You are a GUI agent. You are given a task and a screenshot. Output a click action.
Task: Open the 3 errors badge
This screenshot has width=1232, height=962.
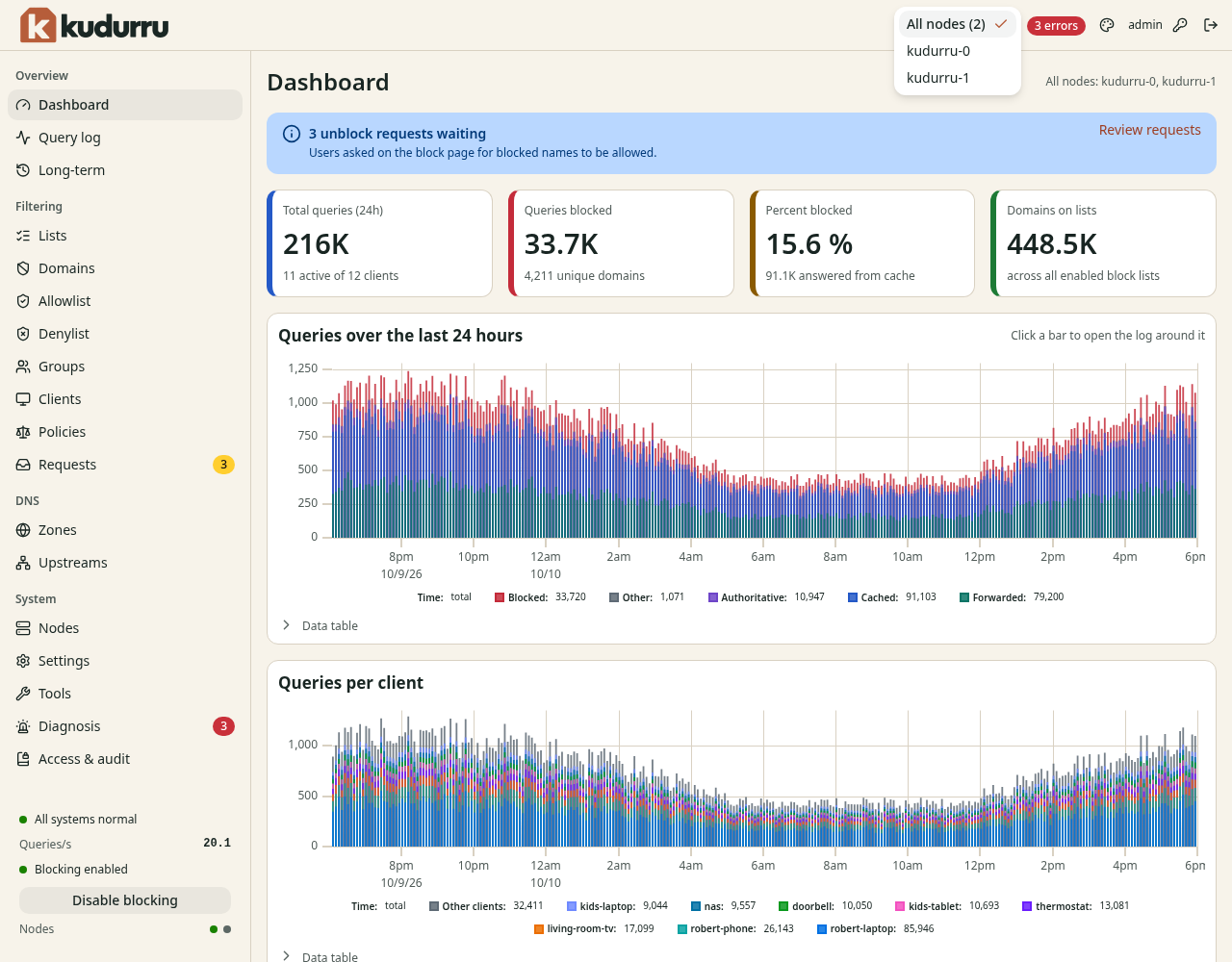[1056, 26]
